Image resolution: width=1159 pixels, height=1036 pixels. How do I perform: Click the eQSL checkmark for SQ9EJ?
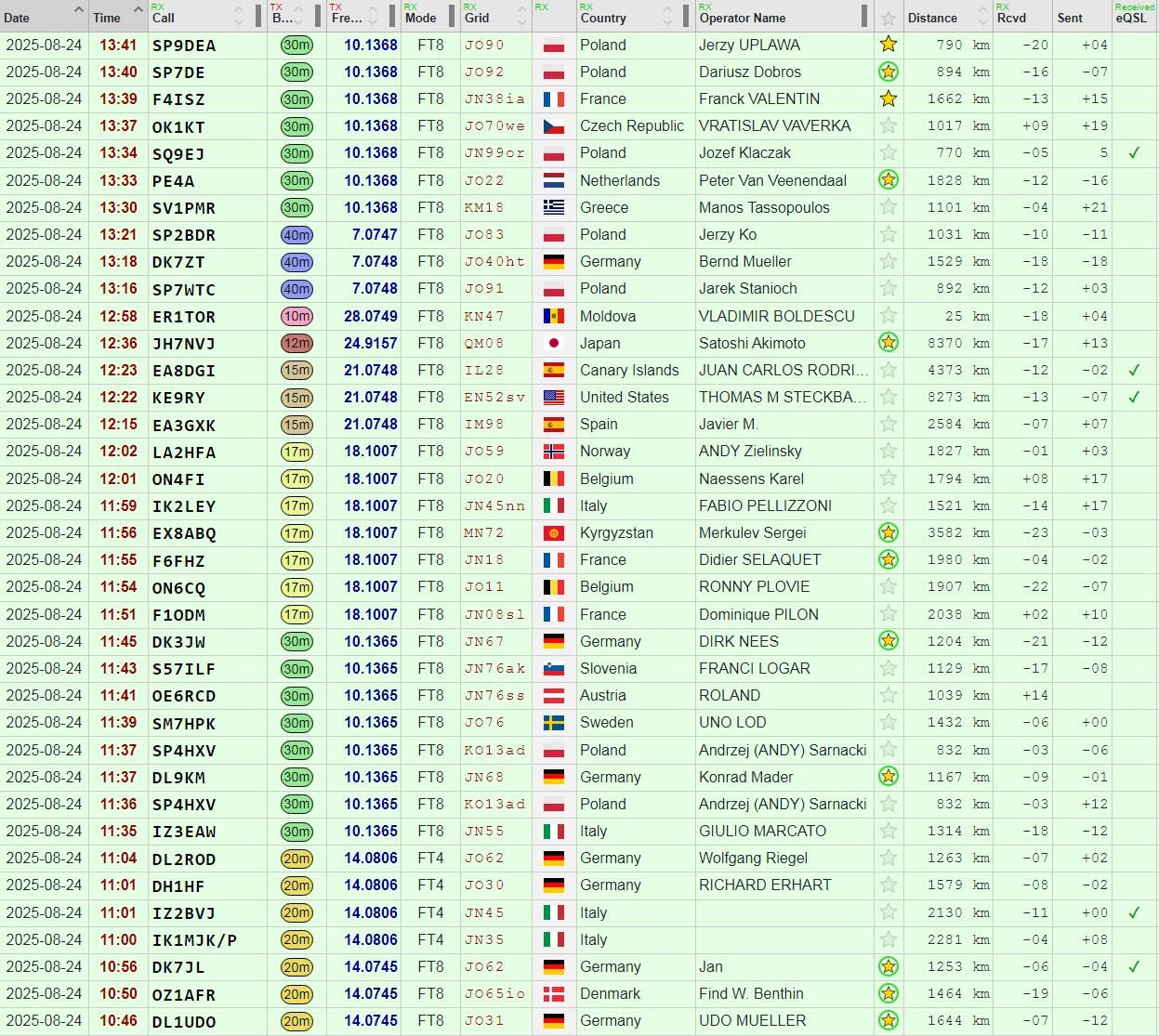point(1134,153)
